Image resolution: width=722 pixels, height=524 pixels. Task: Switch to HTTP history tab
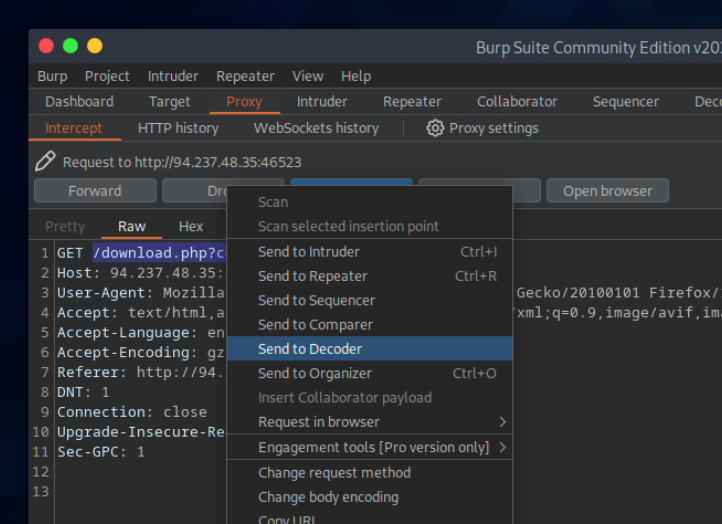pos(178,128)
